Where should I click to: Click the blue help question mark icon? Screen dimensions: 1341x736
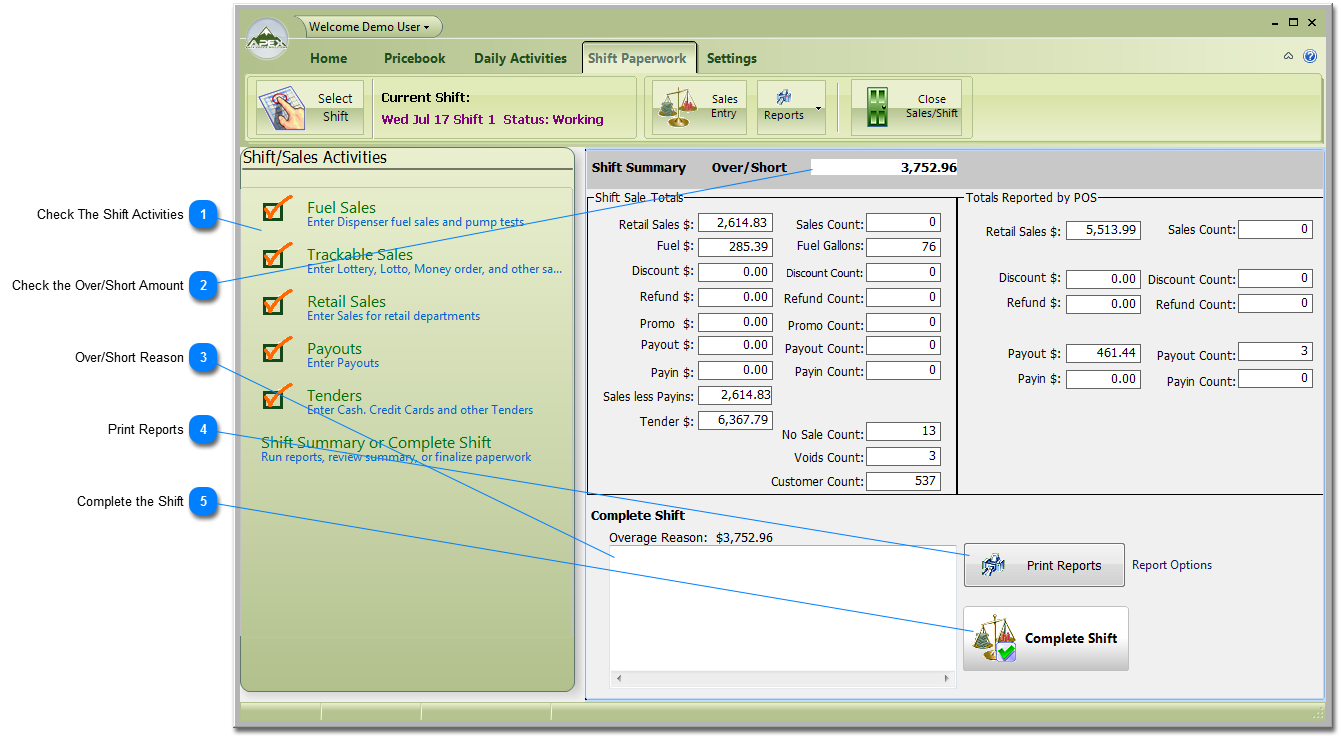point(1310,57)
